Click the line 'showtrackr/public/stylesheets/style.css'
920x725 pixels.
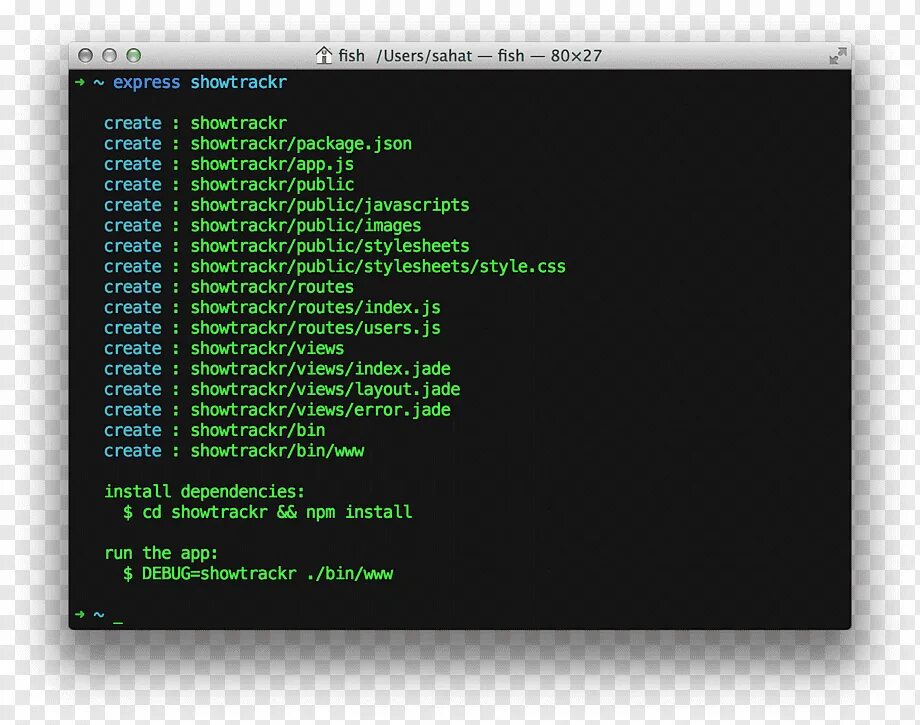(x=378, y=267)
